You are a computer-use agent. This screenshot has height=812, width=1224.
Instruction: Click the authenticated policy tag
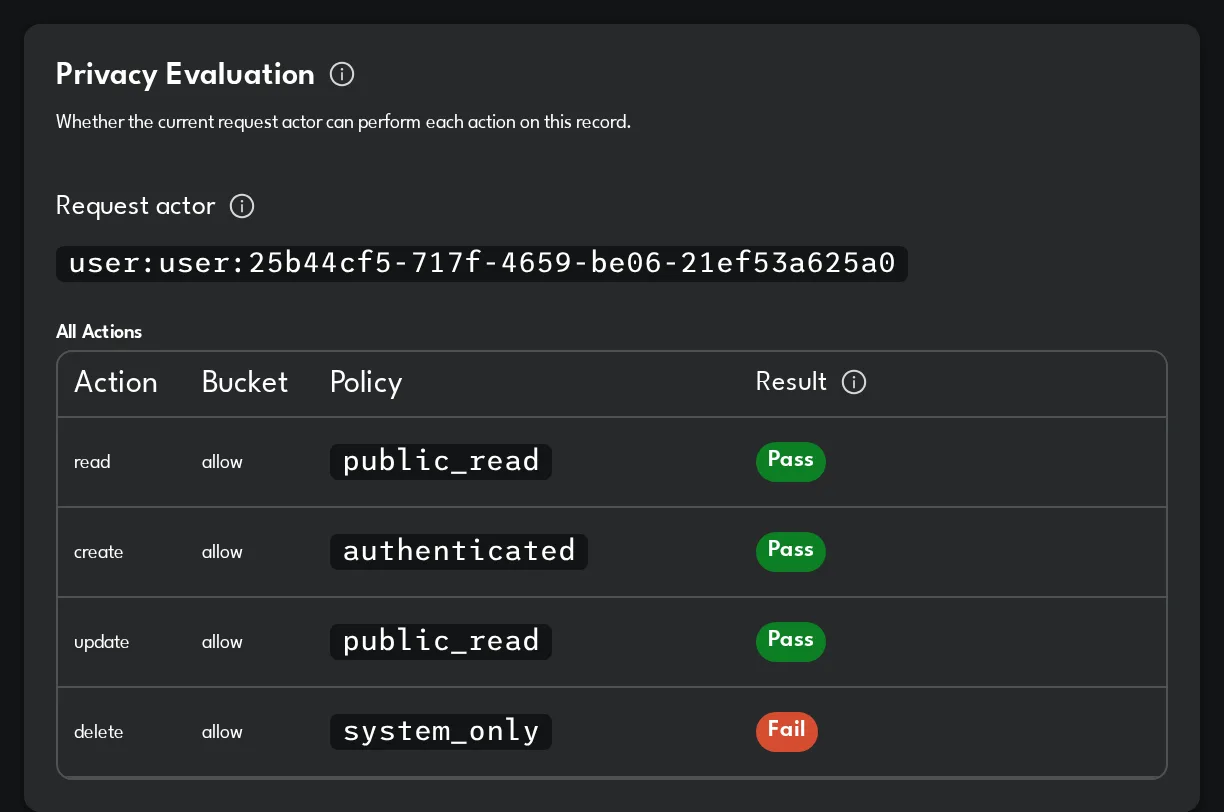click(x=459, y=551)
